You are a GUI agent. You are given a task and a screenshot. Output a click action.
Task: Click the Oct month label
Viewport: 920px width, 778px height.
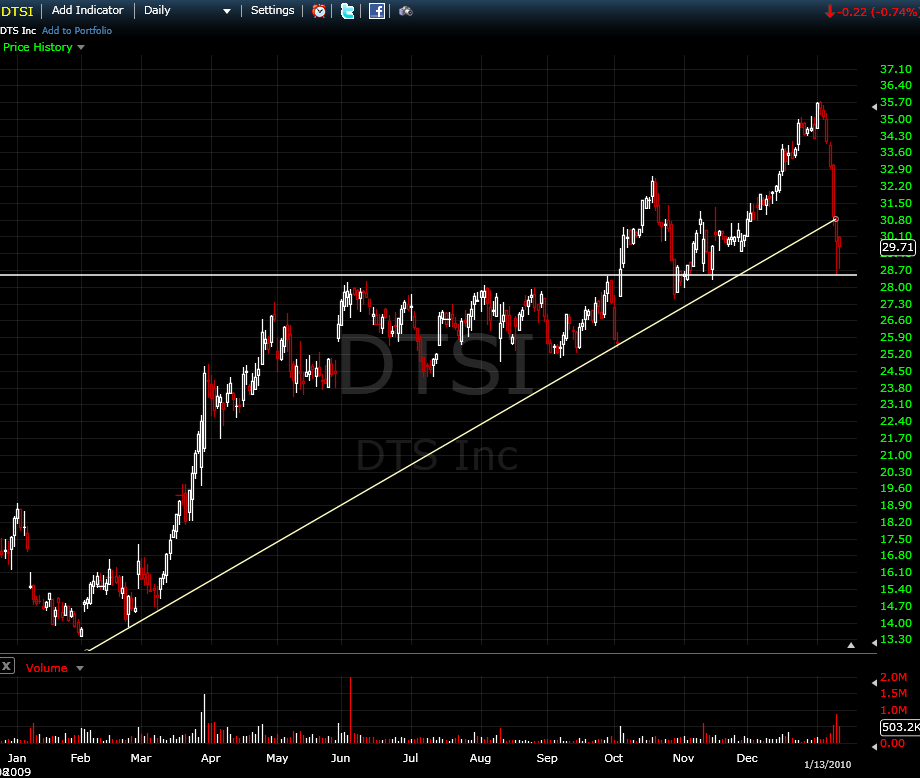click(x=614, y=757)
